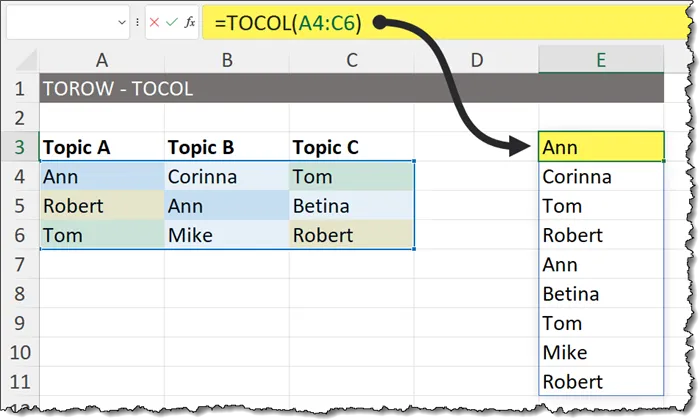
Task: Select row 7 header
Action: (20, 265)
